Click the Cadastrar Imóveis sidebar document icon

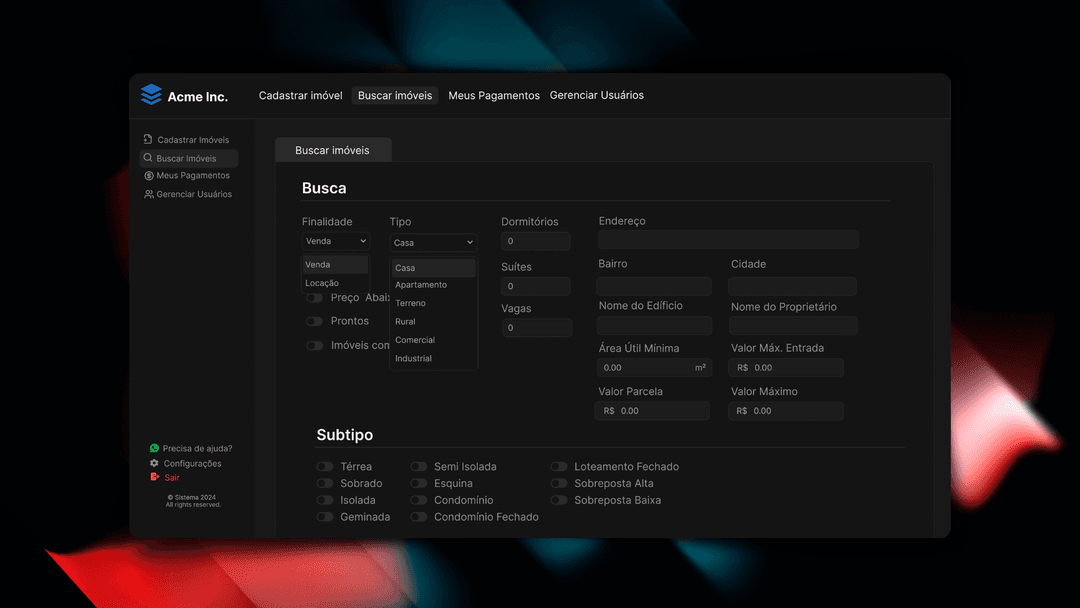click(x=148, y=140)
